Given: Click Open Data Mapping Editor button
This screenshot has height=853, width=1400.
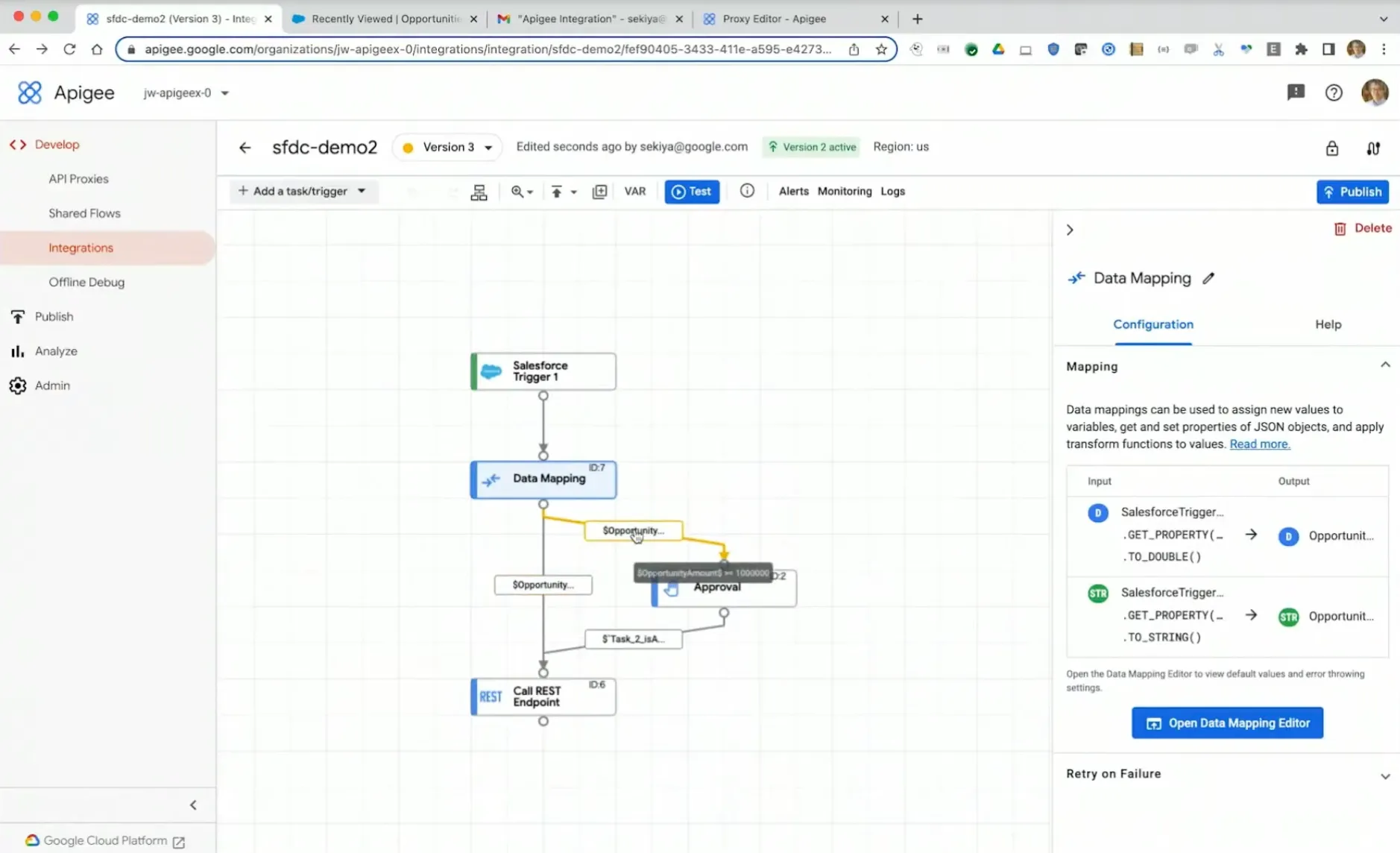Looking at the screenshot, I should (1226, 723).
